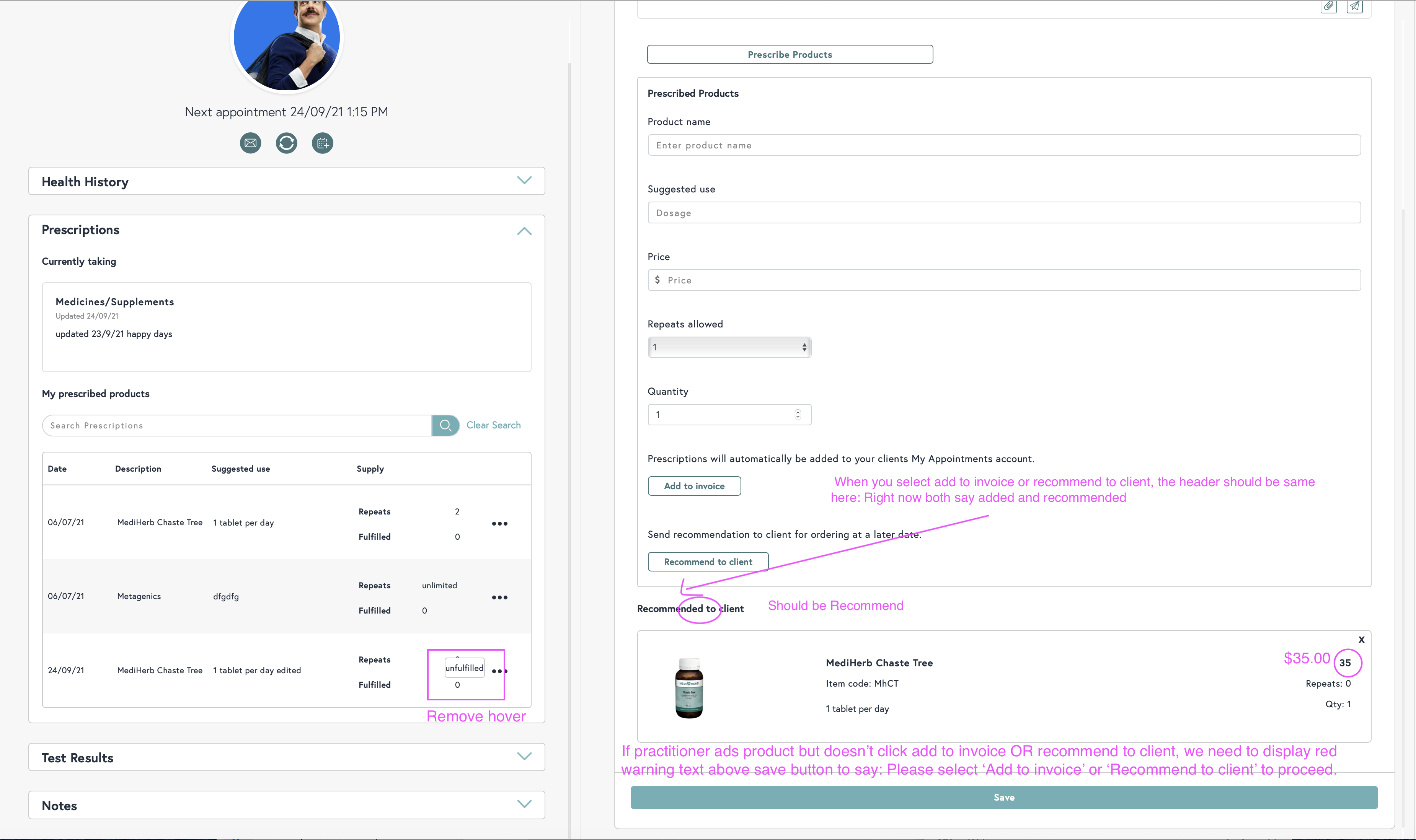Click the search magnifier button in prescriptions
The height and width of the screenshot is (840, 1416).
pyautogui.click(x=445, y=425)
